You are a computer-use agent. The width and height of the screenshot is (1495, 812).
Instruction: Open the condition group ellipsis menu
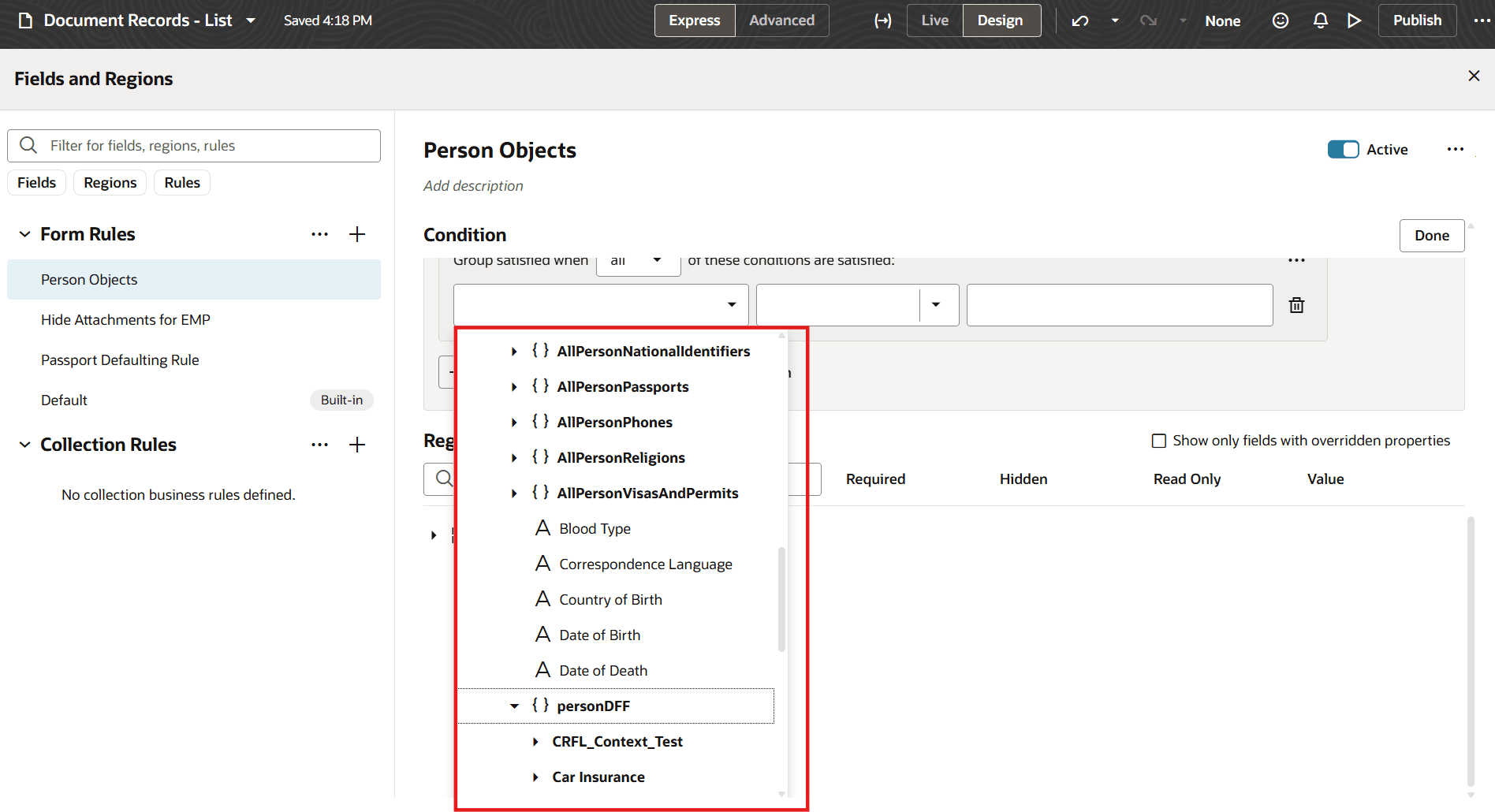[x=1296, y=261]
